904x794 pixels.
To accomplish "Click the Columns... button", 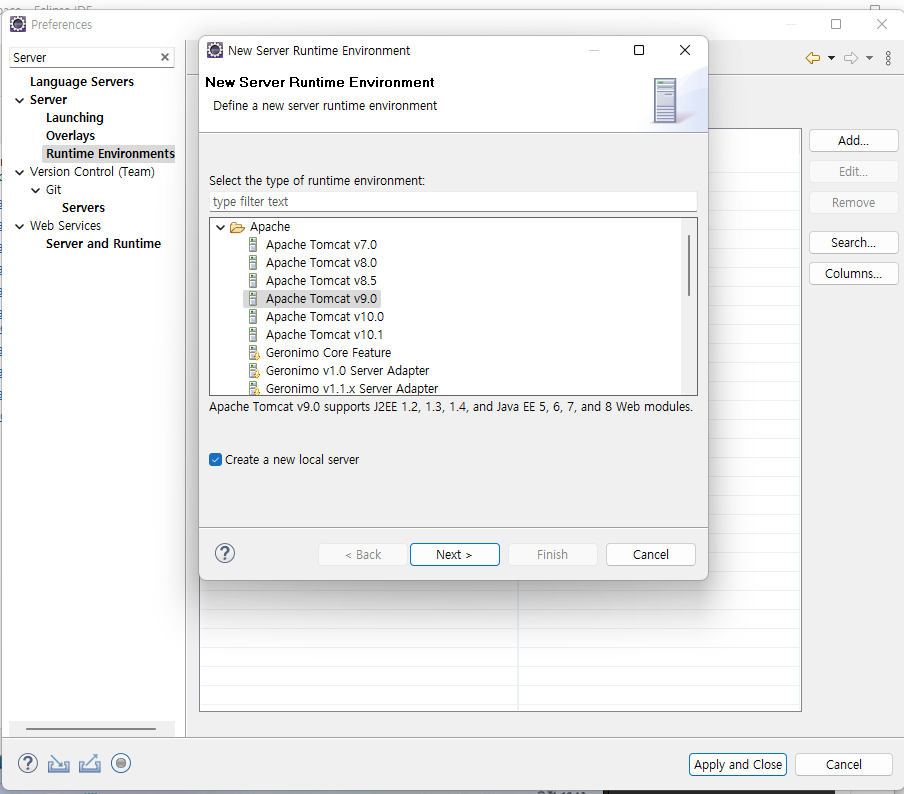I will [853, 273].
